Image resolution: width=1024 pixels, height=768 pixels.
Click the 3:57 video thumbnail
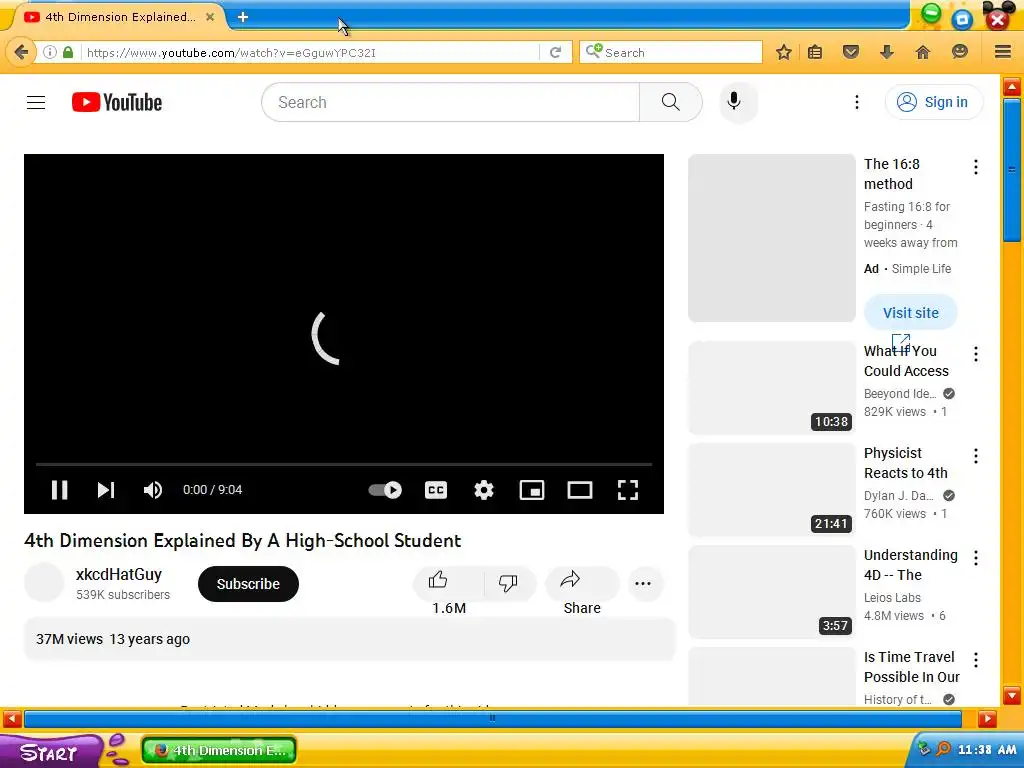click(772, 591)
